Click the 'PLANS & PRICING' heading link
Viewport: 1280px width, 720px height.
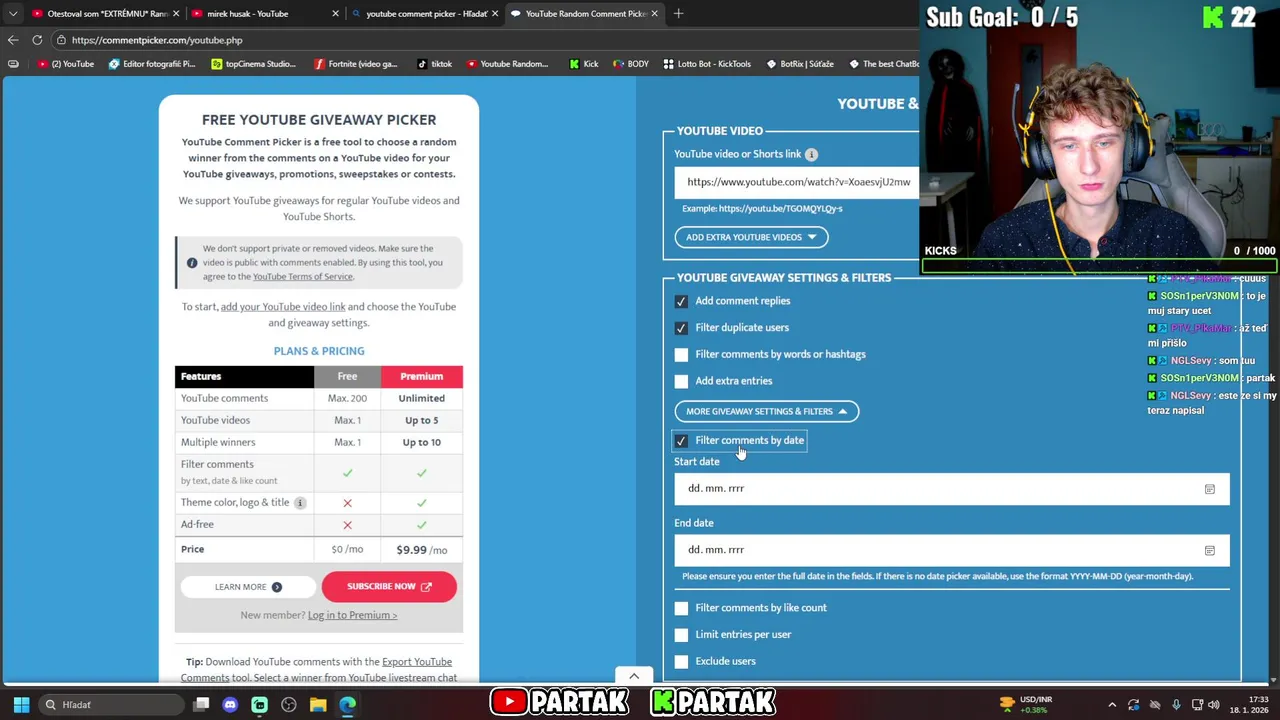319,351
